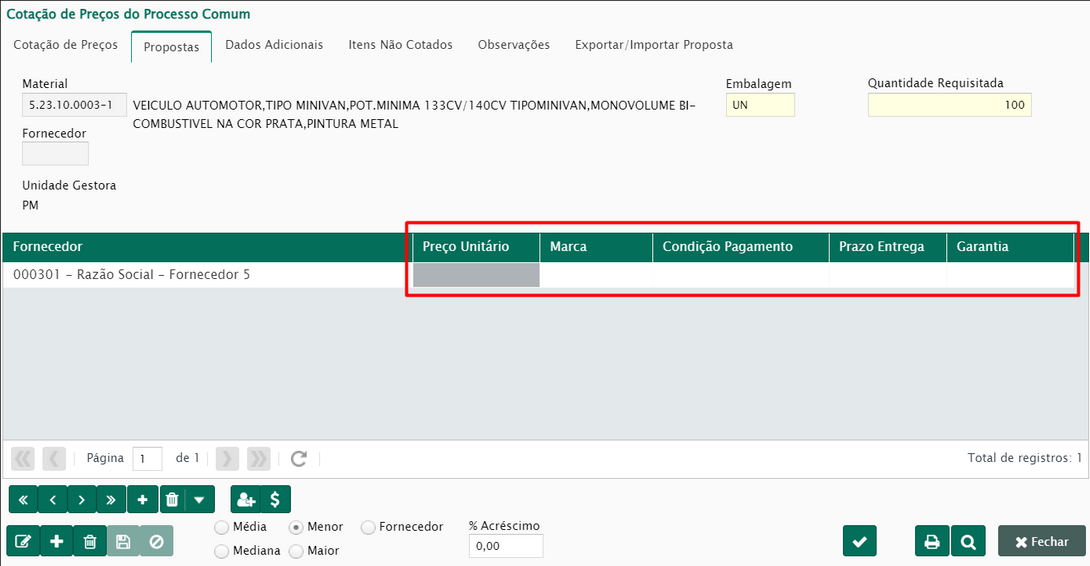The width and height of the screenshot is (1090, 566).
Task: Click the edit pencil icon button
Action: click(x=23, y=541)
